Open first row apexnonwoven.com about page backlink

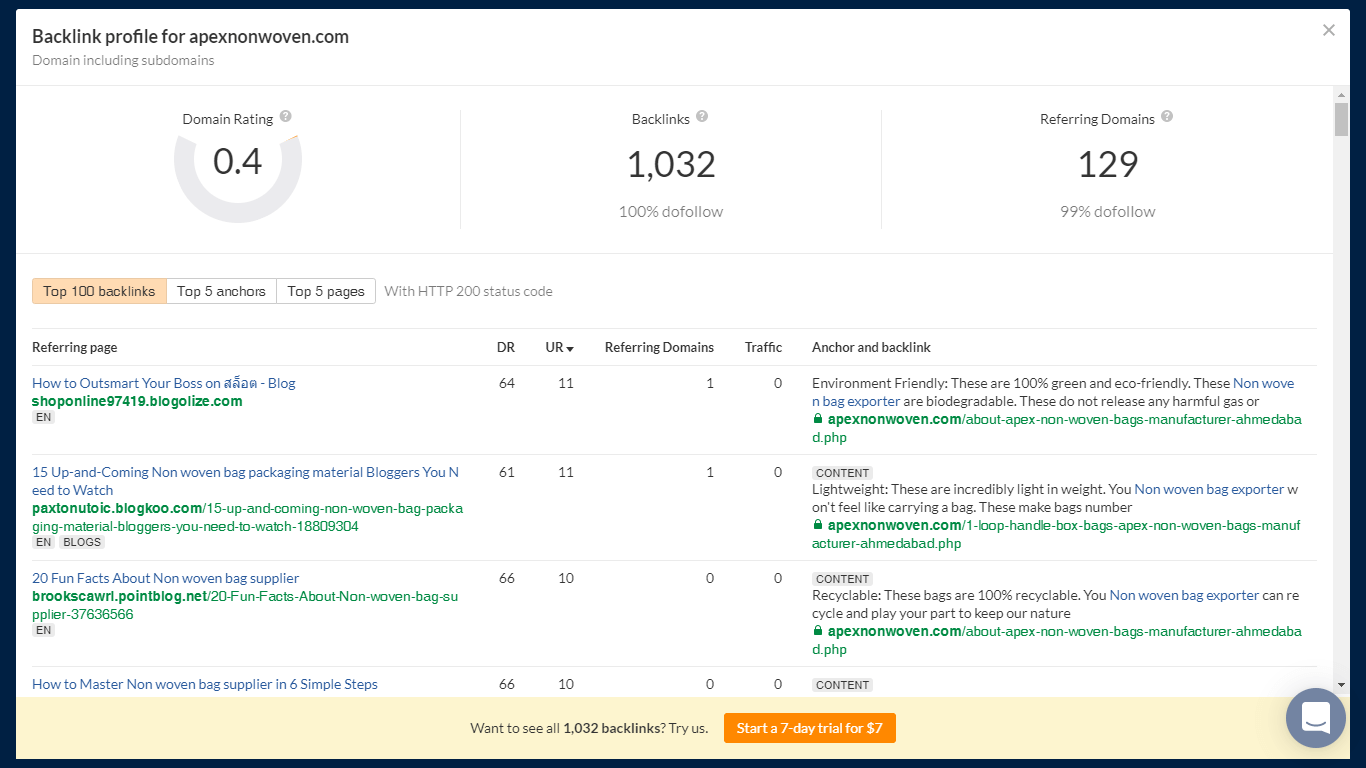[1056, 428]
